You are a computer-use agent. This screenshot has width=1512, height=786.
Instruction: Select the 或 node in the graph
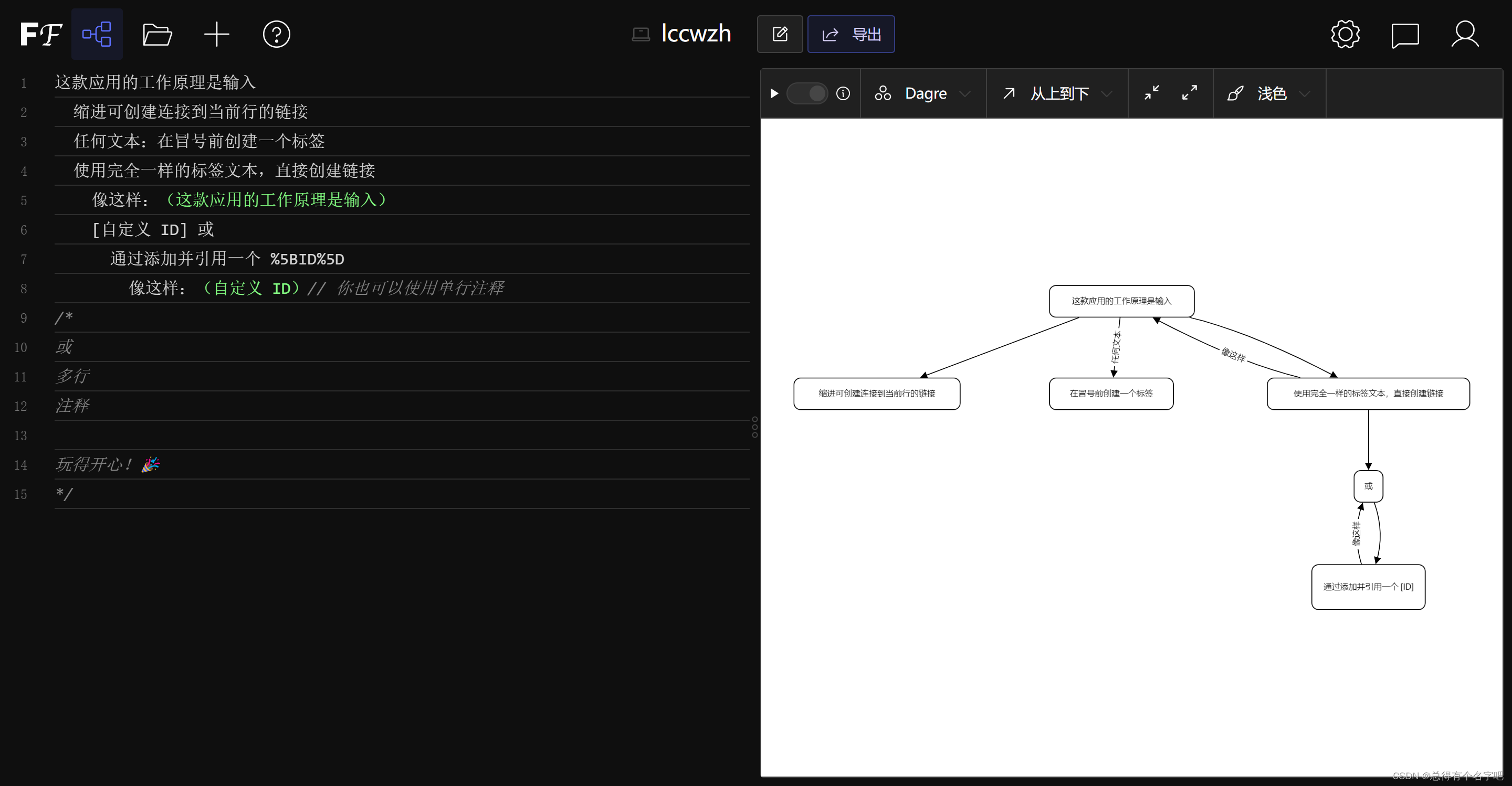coord(1368,486)
